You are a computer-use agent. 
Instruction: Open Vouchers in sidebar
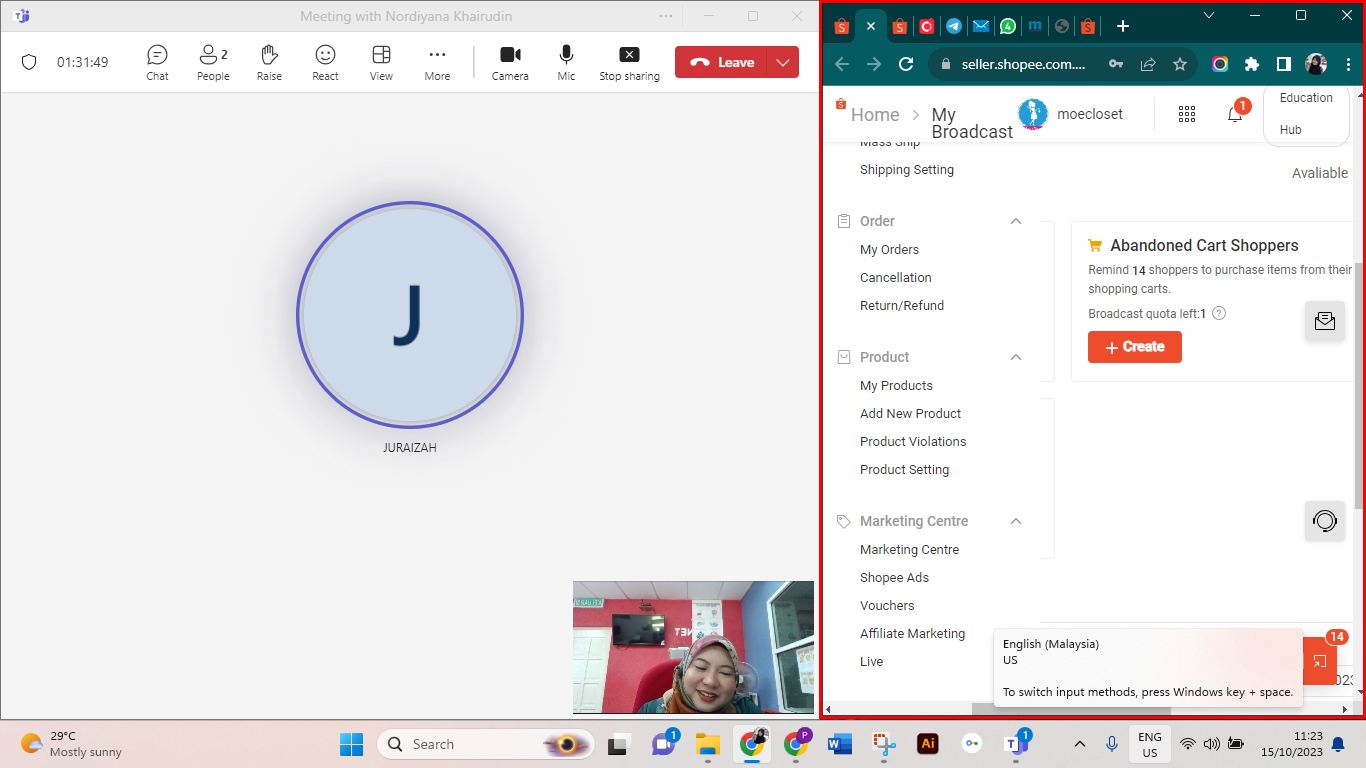tap(887, 606)
